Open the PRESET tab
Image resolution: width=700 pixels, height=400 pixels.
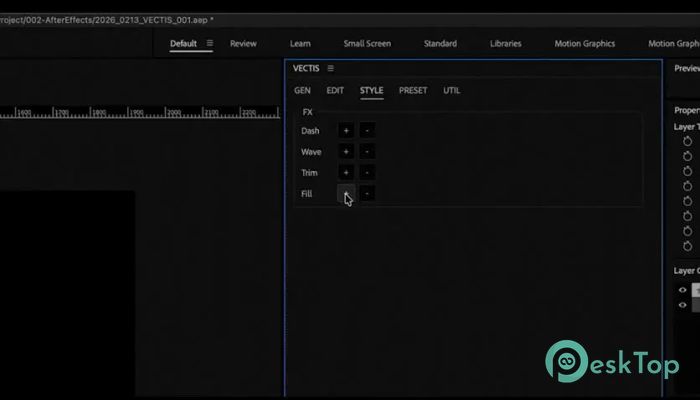coord(413,90)
